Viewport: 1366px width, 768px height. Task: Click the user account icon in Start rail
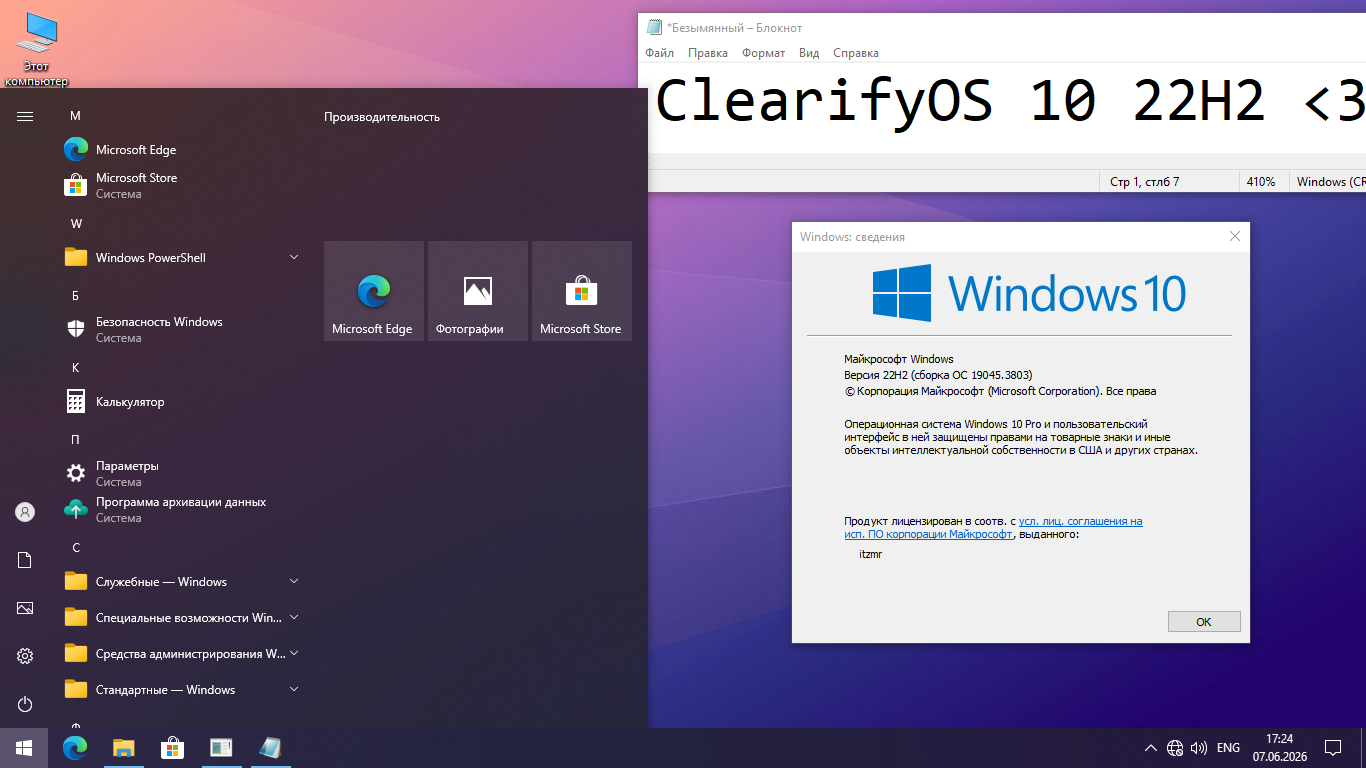(25, 512)
